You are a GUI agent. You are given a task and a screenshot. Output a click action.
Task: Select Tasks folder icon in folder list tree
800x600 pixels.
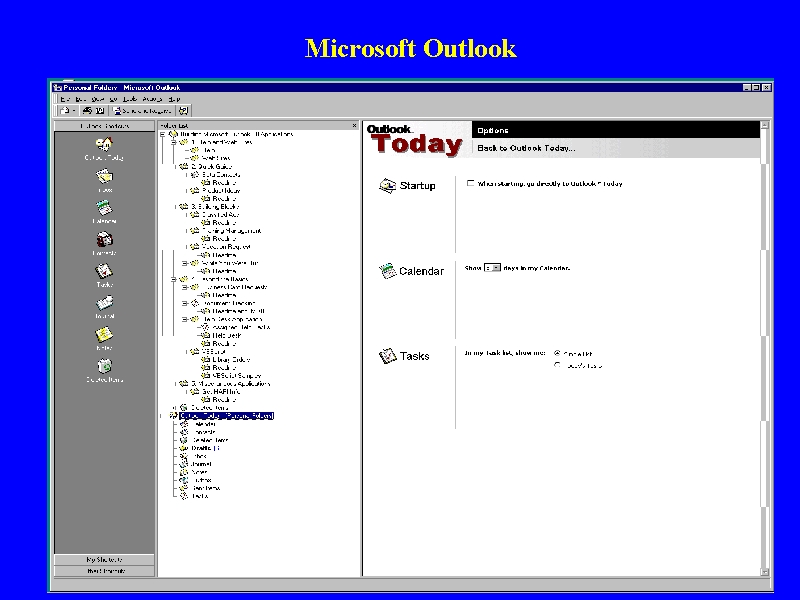pos(184,496)
